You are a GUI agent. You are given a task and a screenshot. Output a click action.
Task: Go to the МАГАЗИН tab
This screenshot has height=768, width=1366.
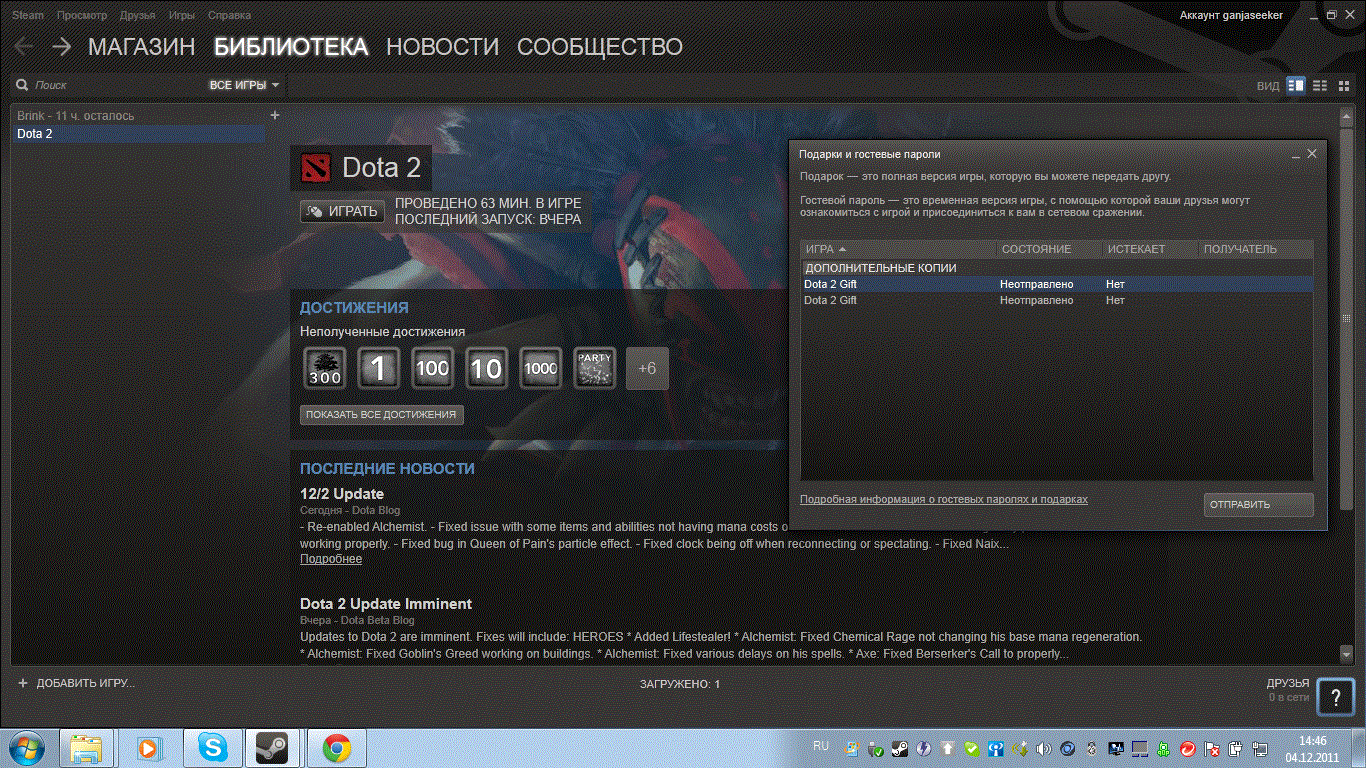(141, 47)
